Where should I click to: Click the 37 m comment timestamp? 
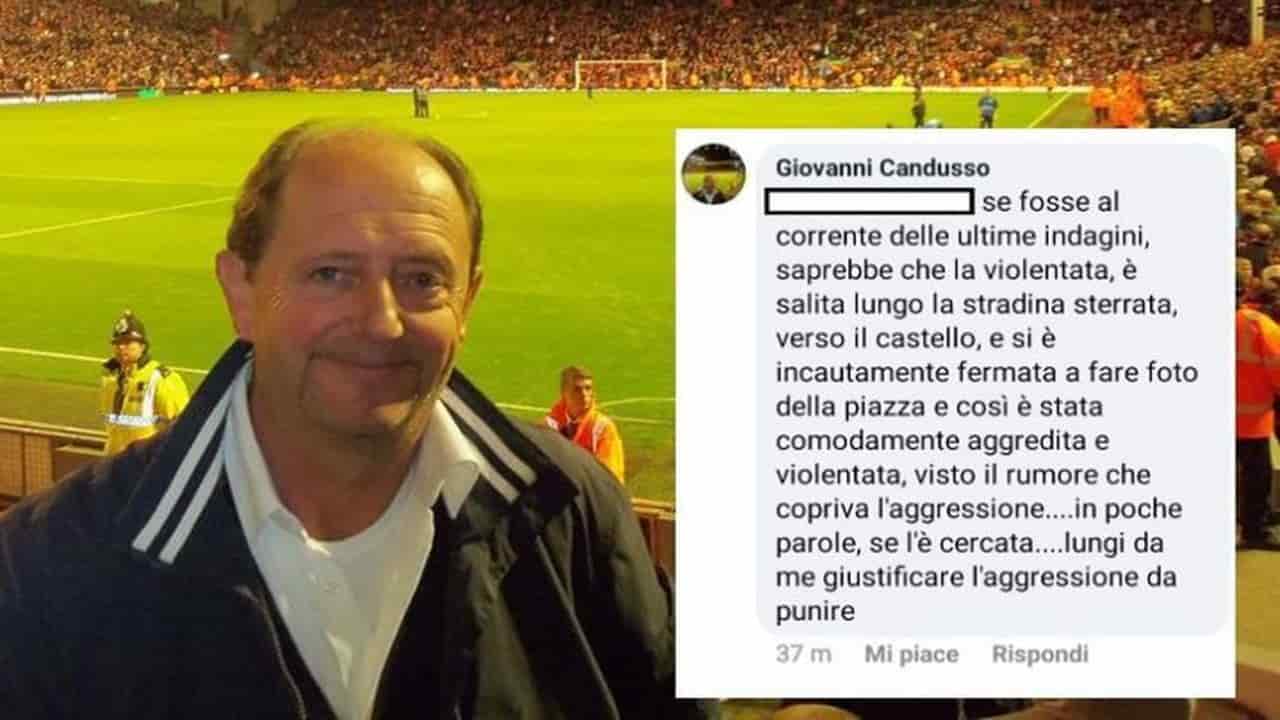[x=803, y=654]
